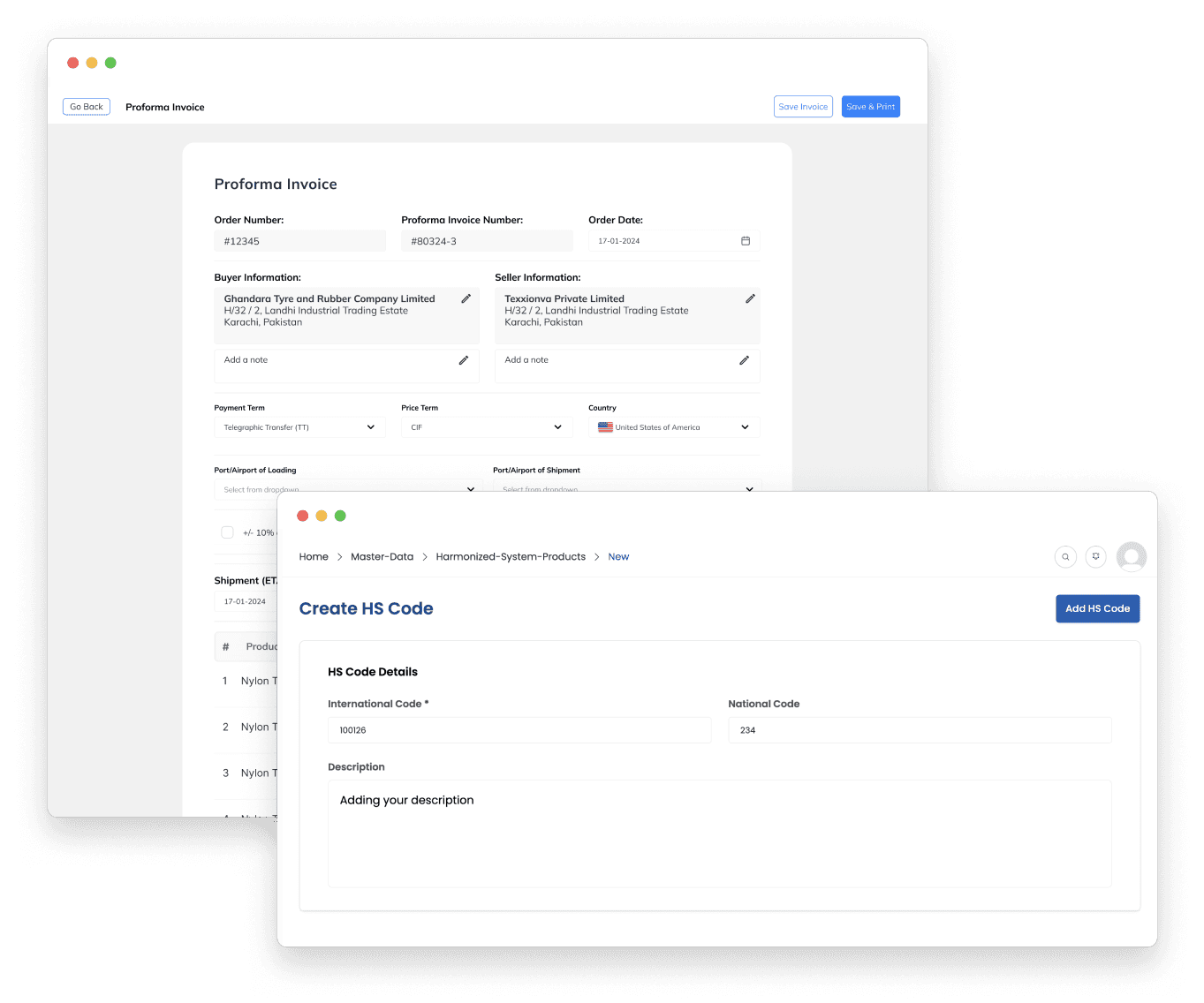The width and height of the screenshot is (1204, 1003).
Task: Click the notifications bell icon
Action: click(1095, 556)
